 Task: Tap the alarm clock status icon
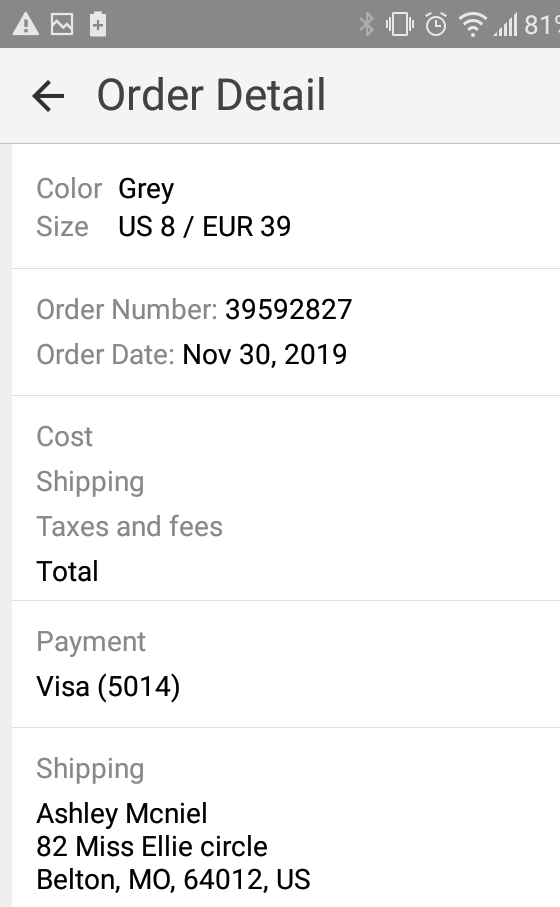point(436,24)
